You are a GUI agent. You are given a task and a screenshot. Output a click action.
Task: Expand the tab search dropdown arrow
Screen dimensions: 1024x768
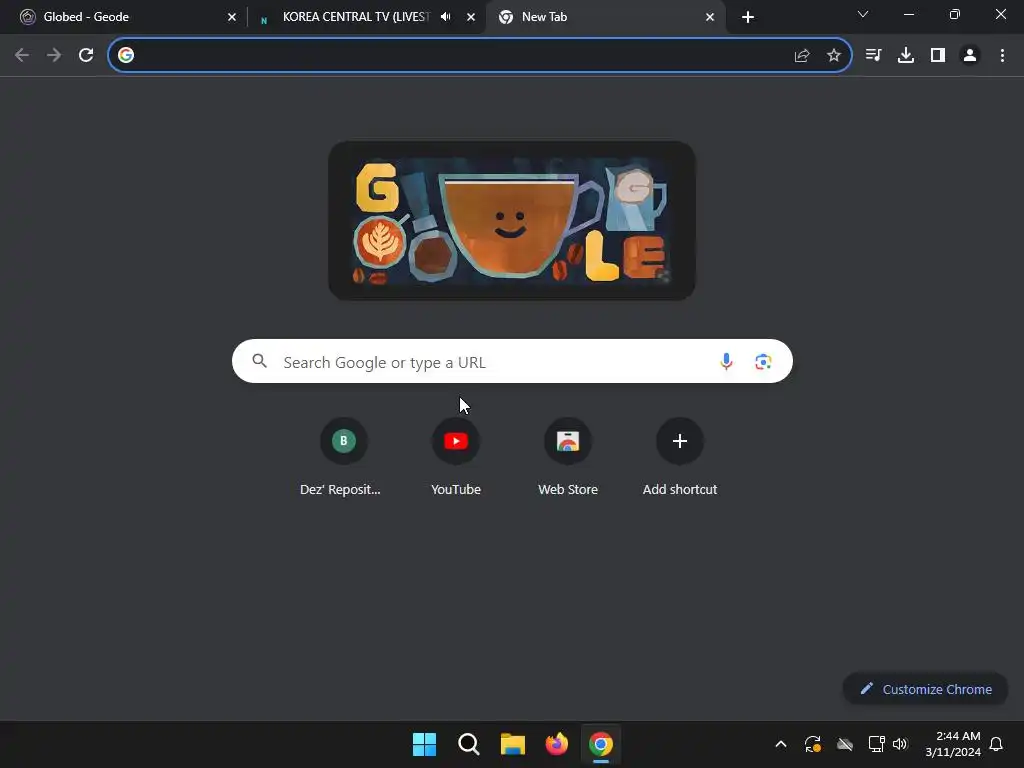point(863,14)
